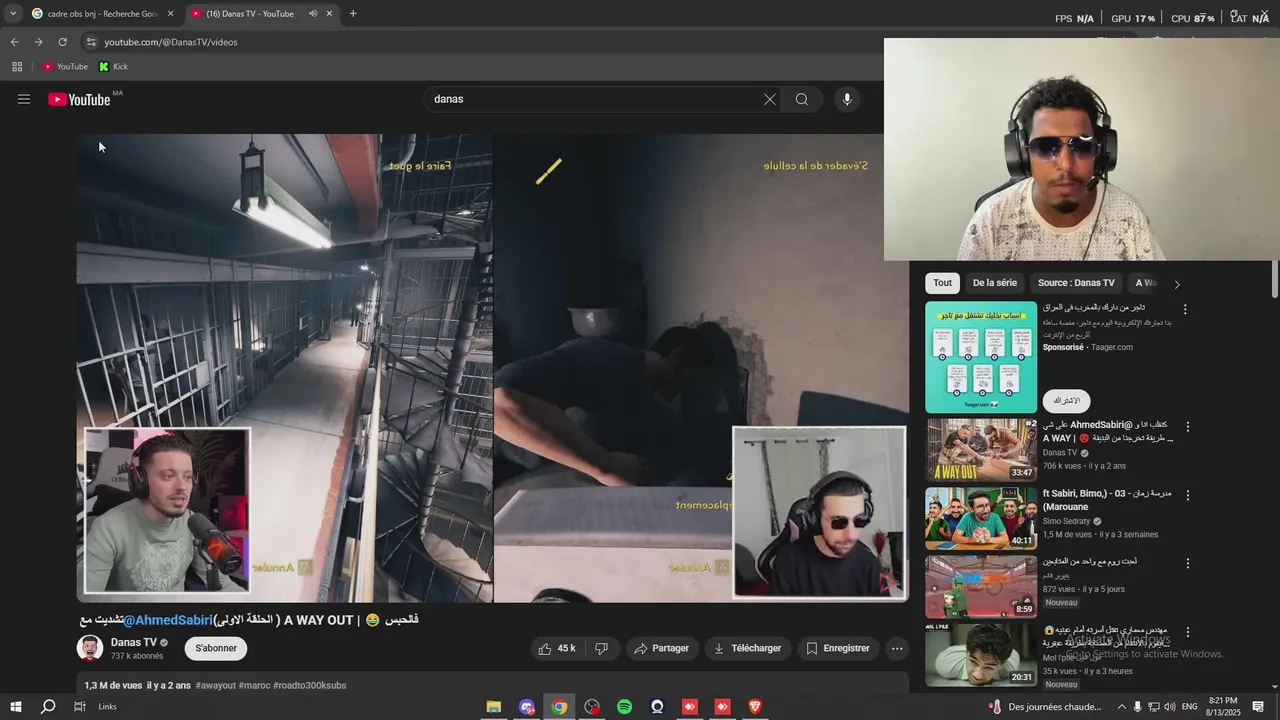Go to YouTube home via the logo
This screenshot has width=1280, height=720.
pos(79,99)
